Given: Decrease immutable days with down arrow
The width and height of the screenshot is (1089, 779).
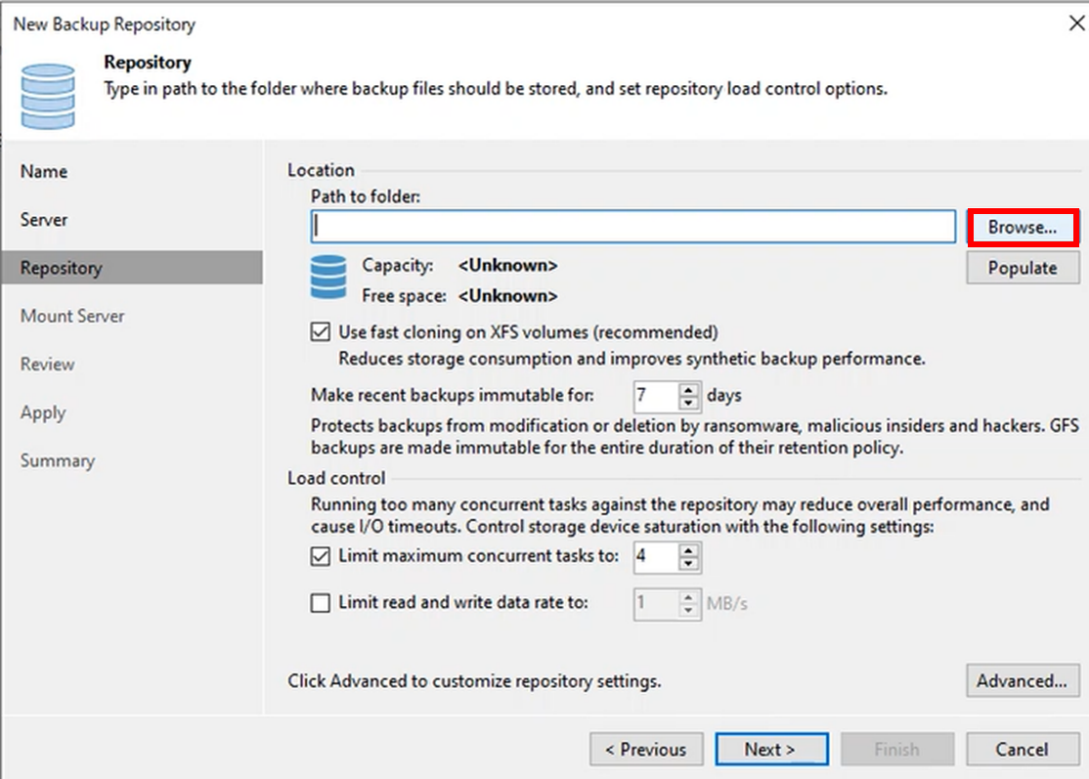Looking at the screenshot, I should click(x=688, y=402).
